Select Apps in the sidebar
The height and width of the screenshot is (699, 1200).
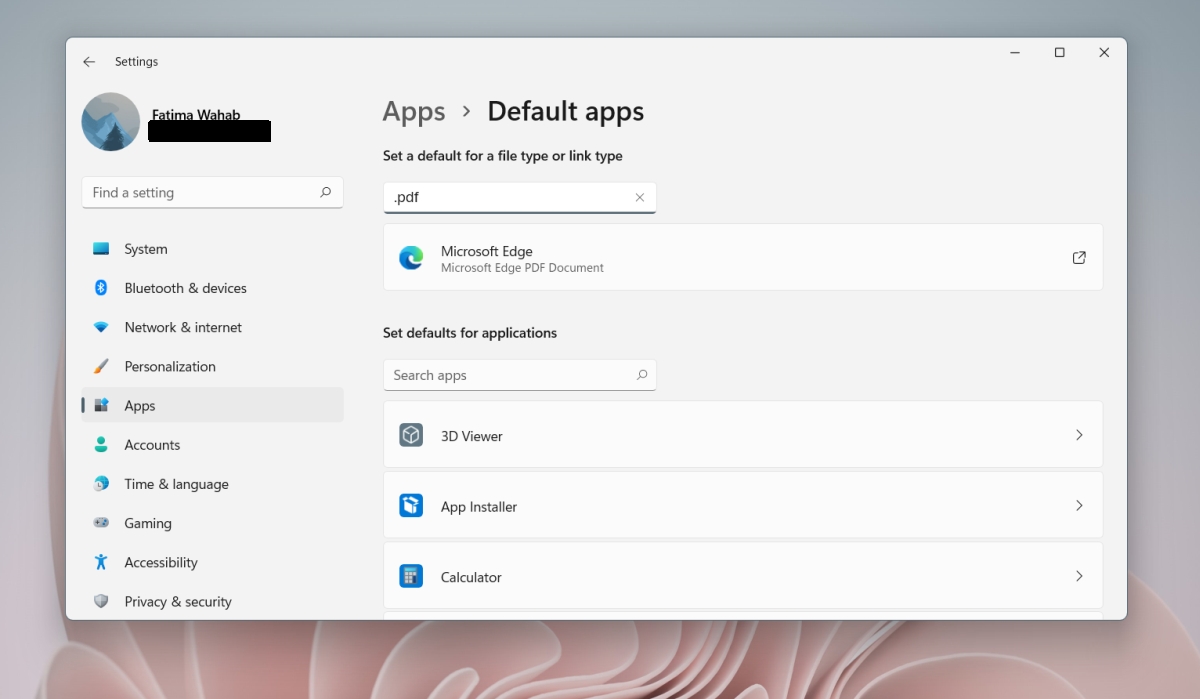tap(212, 405)
